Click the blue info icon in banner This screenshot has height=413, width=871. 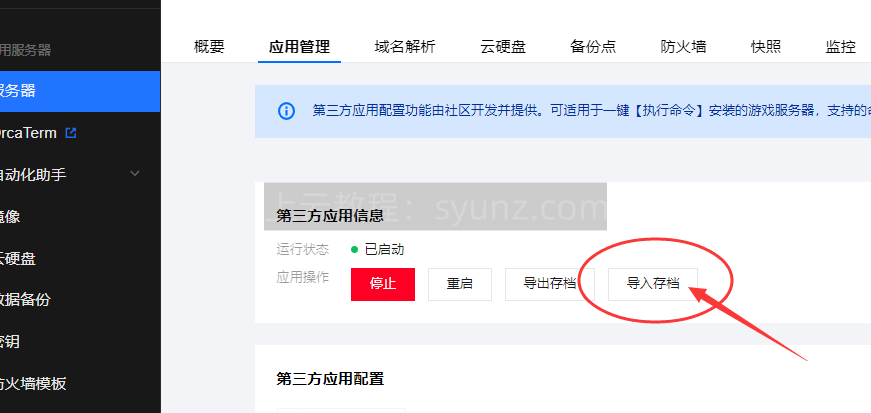tap(286, 111)
